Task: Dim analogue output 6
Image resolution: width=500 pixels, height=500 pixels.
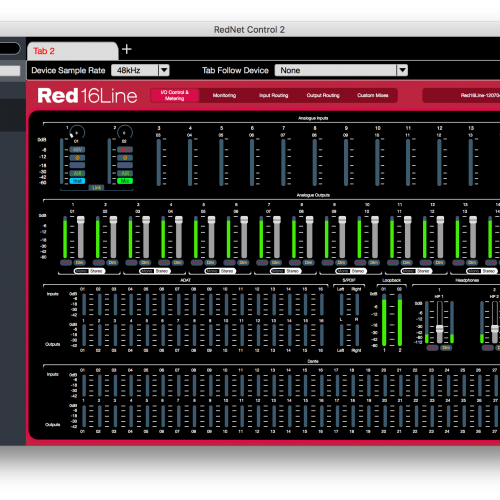Action: tap(243, 263)
